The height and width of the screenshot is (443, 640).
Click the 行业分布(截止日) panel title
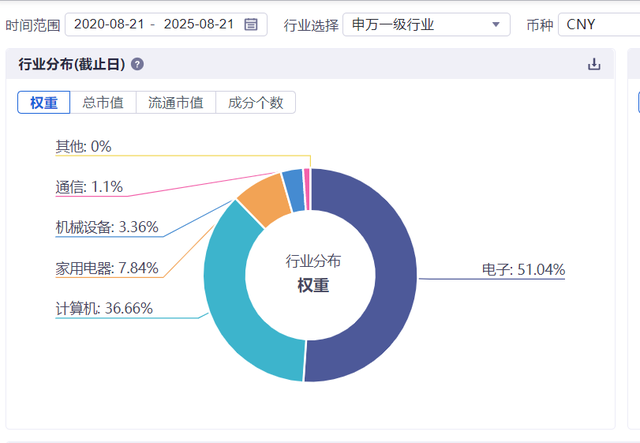tap(72, 64)
